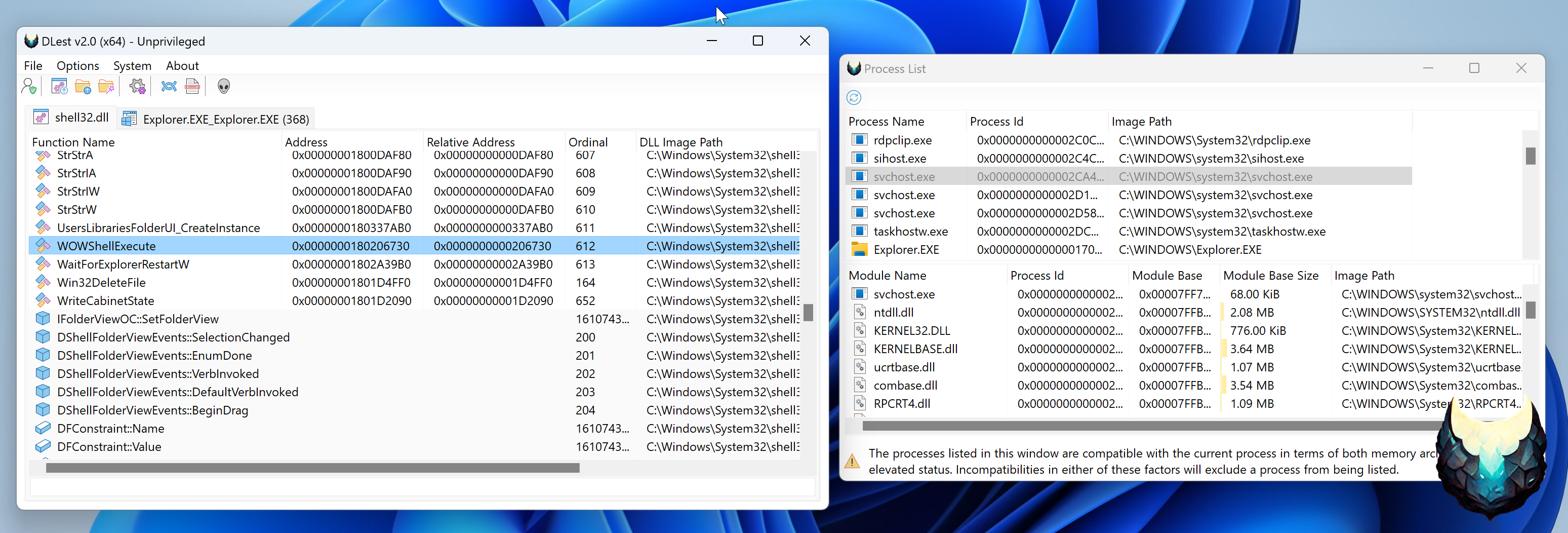The image size is (1568, 533).
Task: Open the File menu
Action: tap(33, 66)
